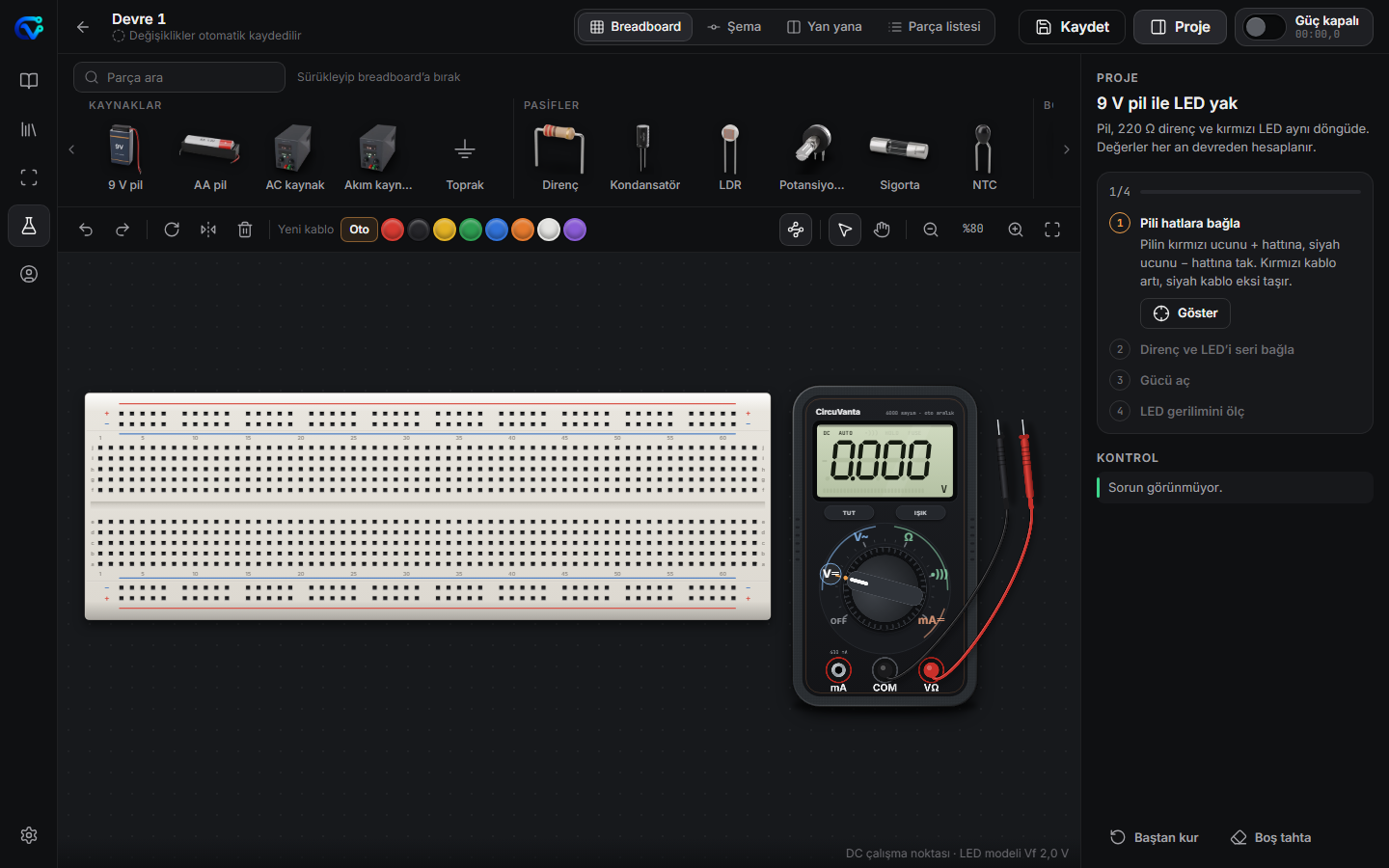Select the purple wire color
Image resolution: width=1389 pixels, height=868 pixels.
(x=575, y=230)
